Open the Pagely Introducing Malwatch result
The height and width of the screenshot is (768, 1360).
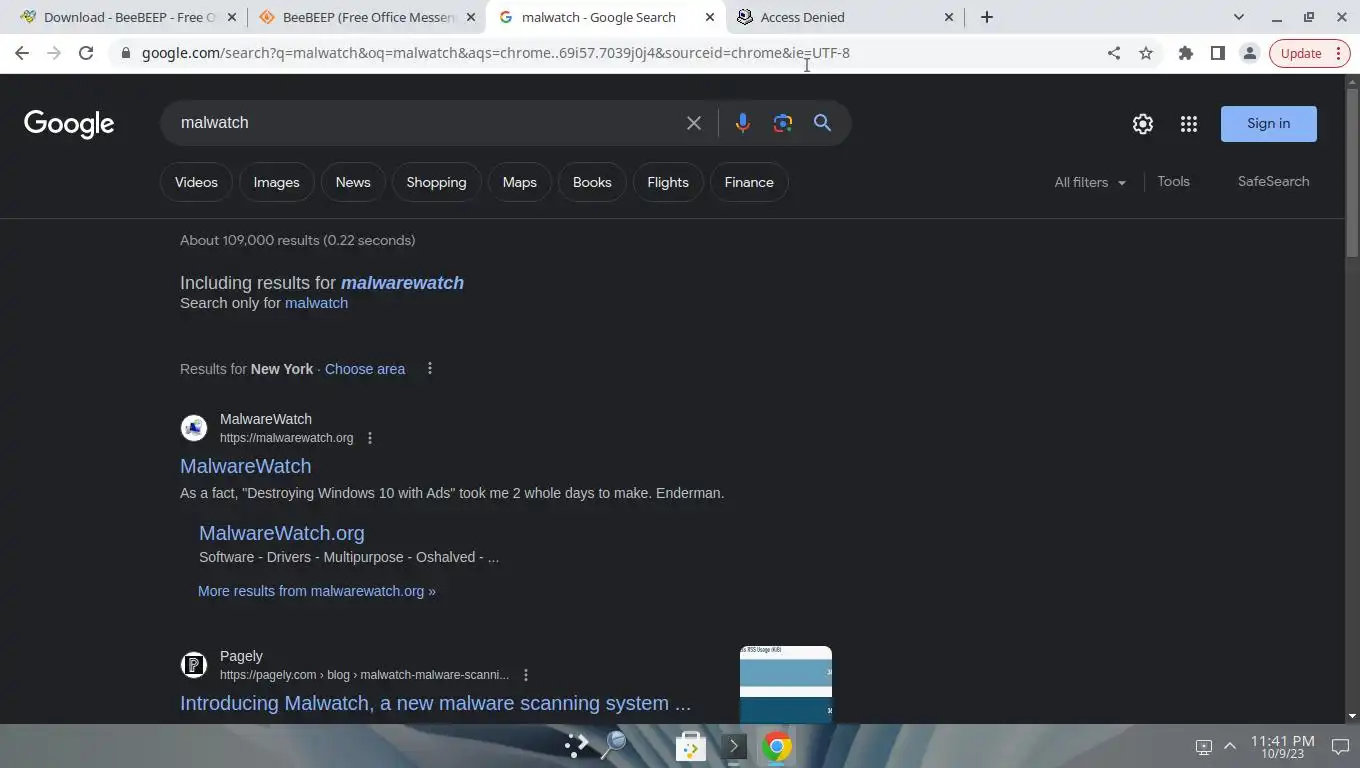(435, 703)
